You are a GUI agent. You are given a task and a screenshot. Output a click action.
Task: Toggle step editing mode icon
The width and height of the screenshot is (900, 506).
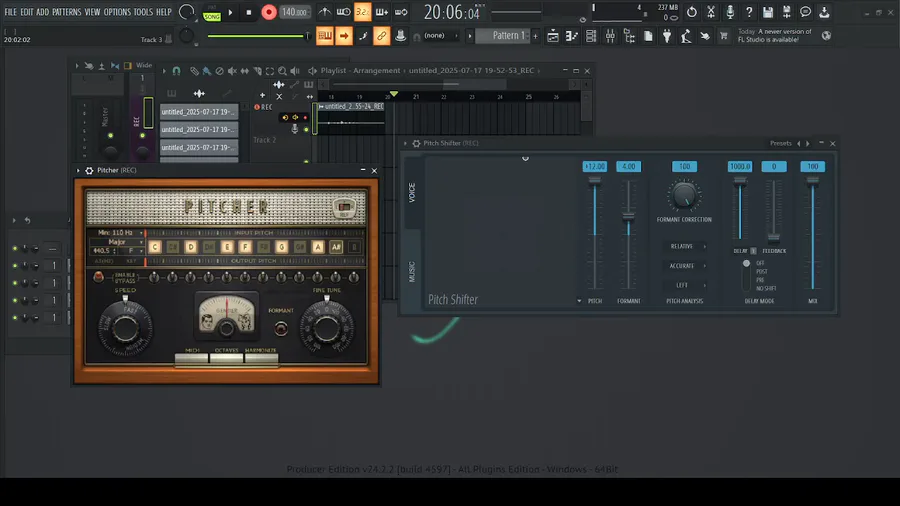(x=363, y=36)
